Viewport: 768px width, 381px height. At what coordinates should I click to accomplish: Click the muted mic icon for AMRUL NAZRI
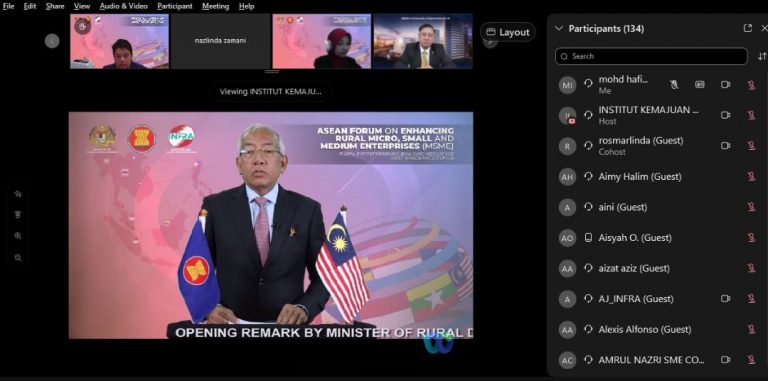point(751,360)
